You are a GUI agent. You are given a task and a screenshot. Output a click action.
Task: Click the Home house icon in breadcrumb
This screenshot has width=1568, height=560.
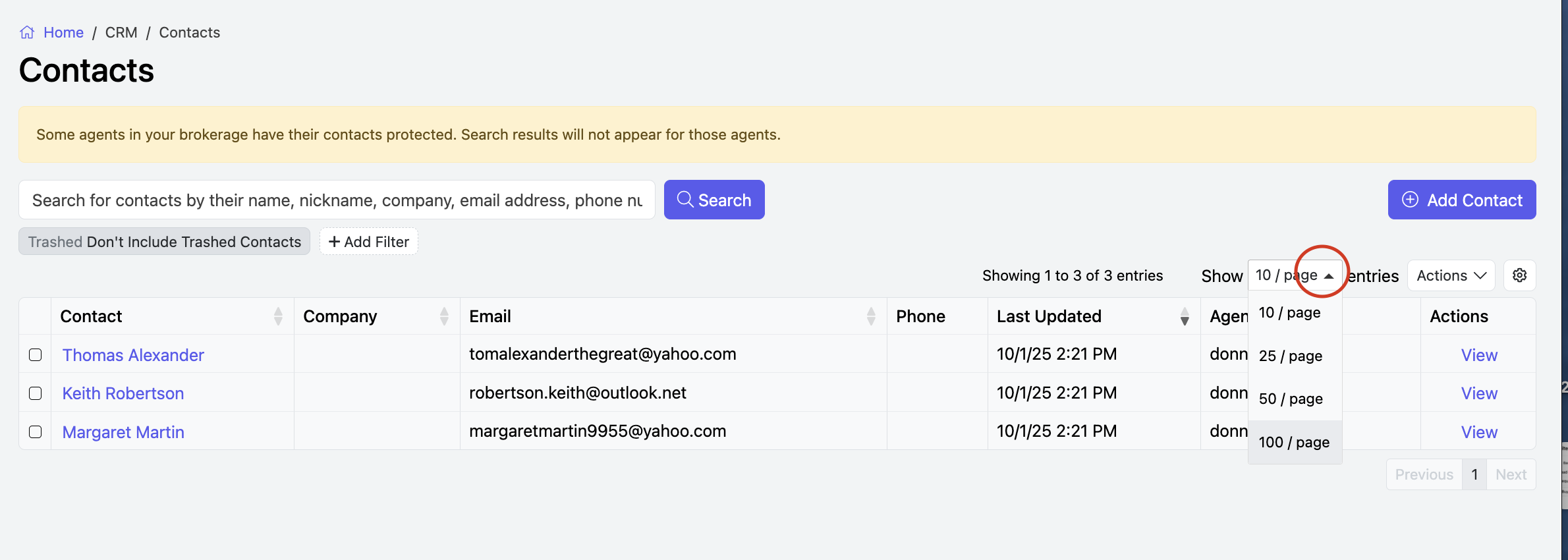point(27,32)
